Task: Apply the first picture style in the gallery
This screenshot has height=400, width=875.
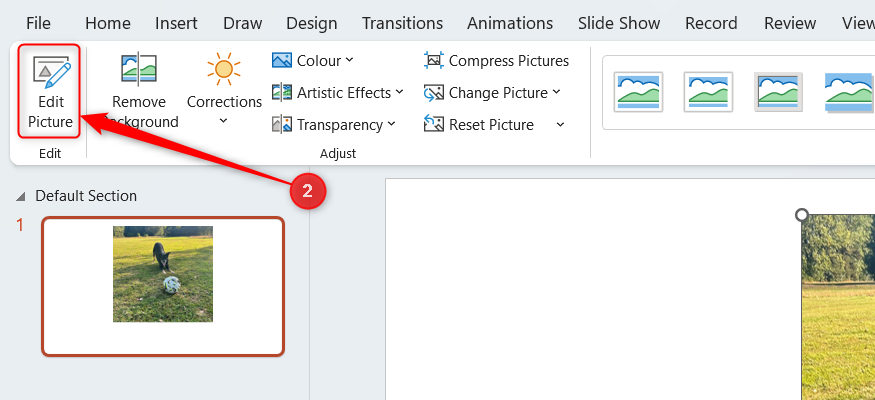Action: (638, 92)
